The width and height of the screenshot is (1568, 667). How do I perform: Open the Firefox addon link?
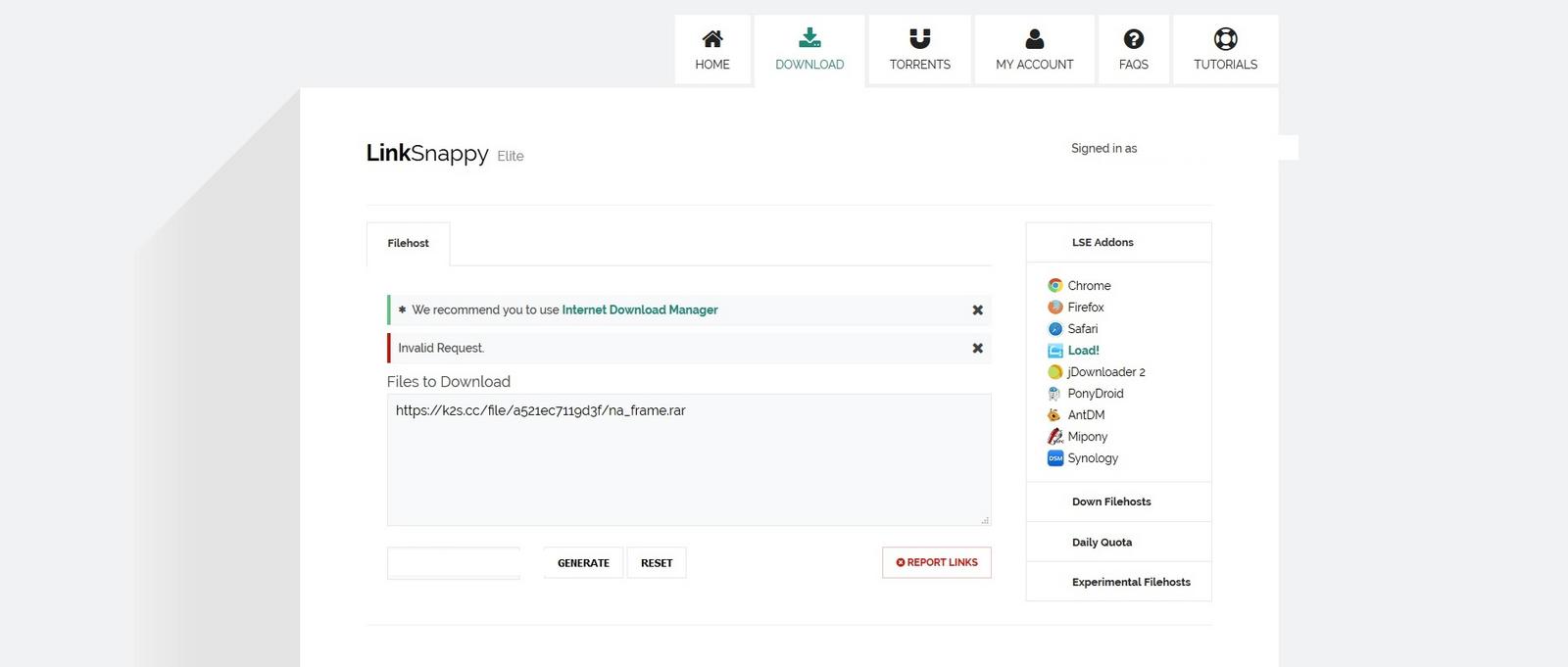(1086, 307)
